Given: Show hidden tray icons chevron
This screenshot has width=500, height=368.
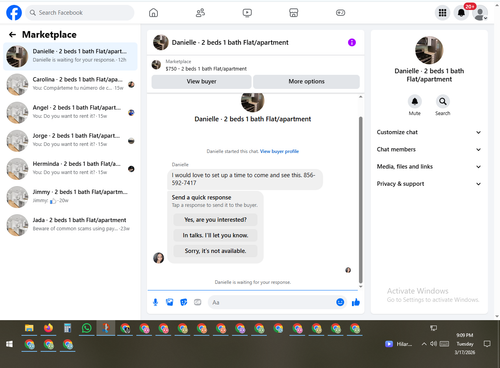Looking at the screenshot, I should pos(424,344).
